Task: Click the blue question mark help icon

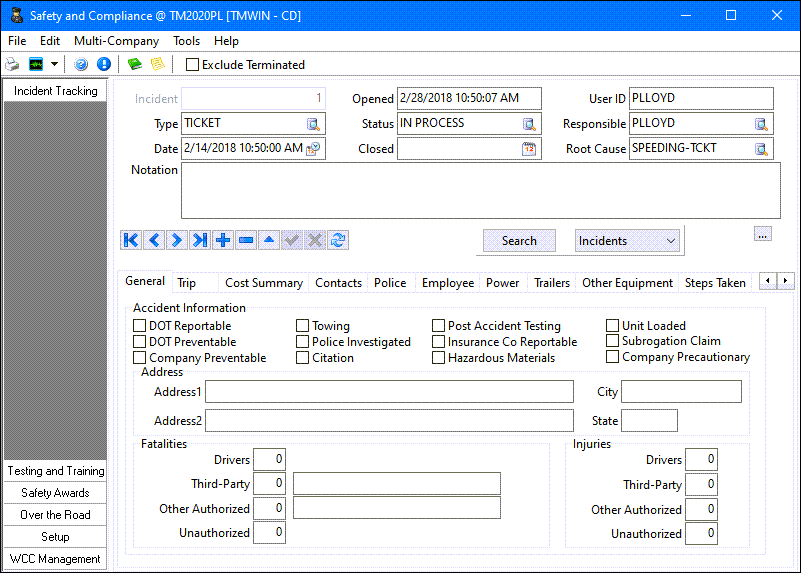Action: 82,64
